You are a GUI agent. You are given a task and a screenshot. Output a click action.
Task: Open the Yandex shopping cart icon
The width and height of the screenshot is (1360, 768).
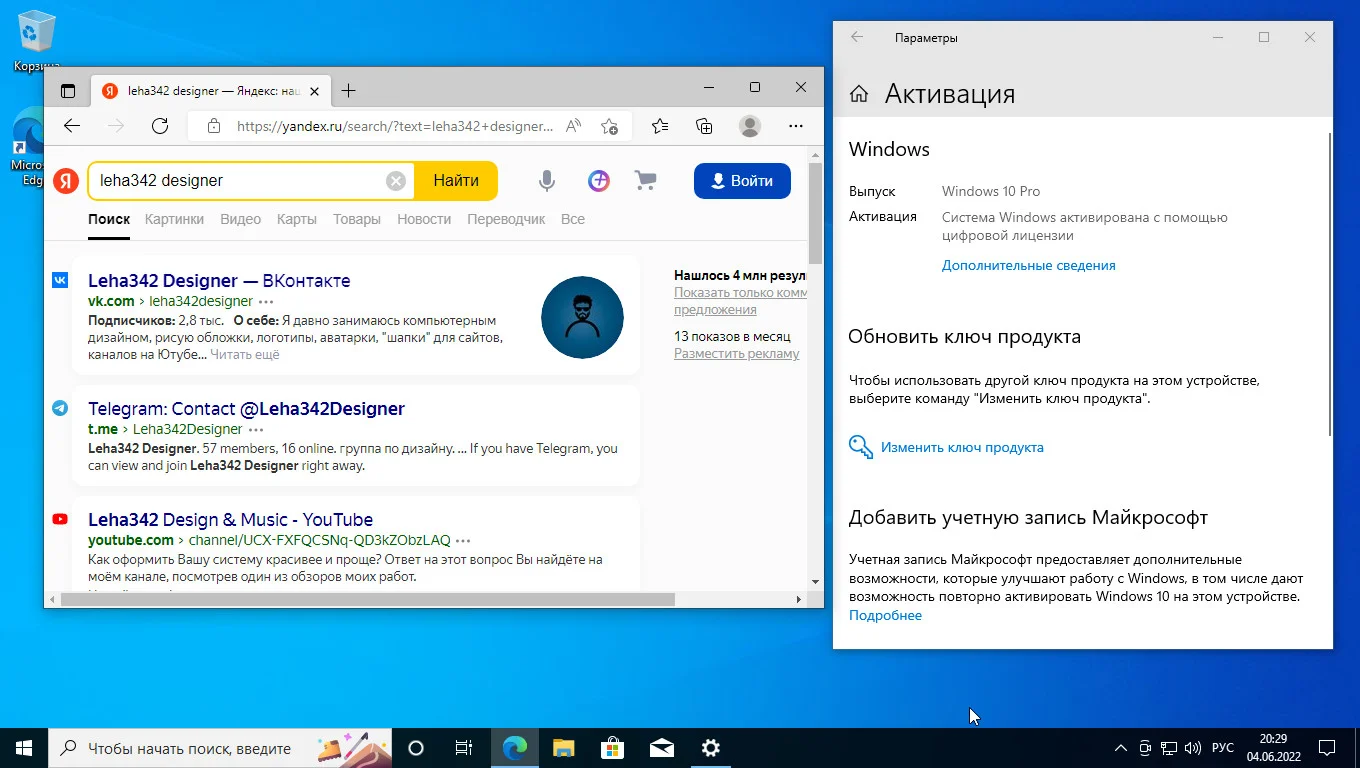coord(646,181)
